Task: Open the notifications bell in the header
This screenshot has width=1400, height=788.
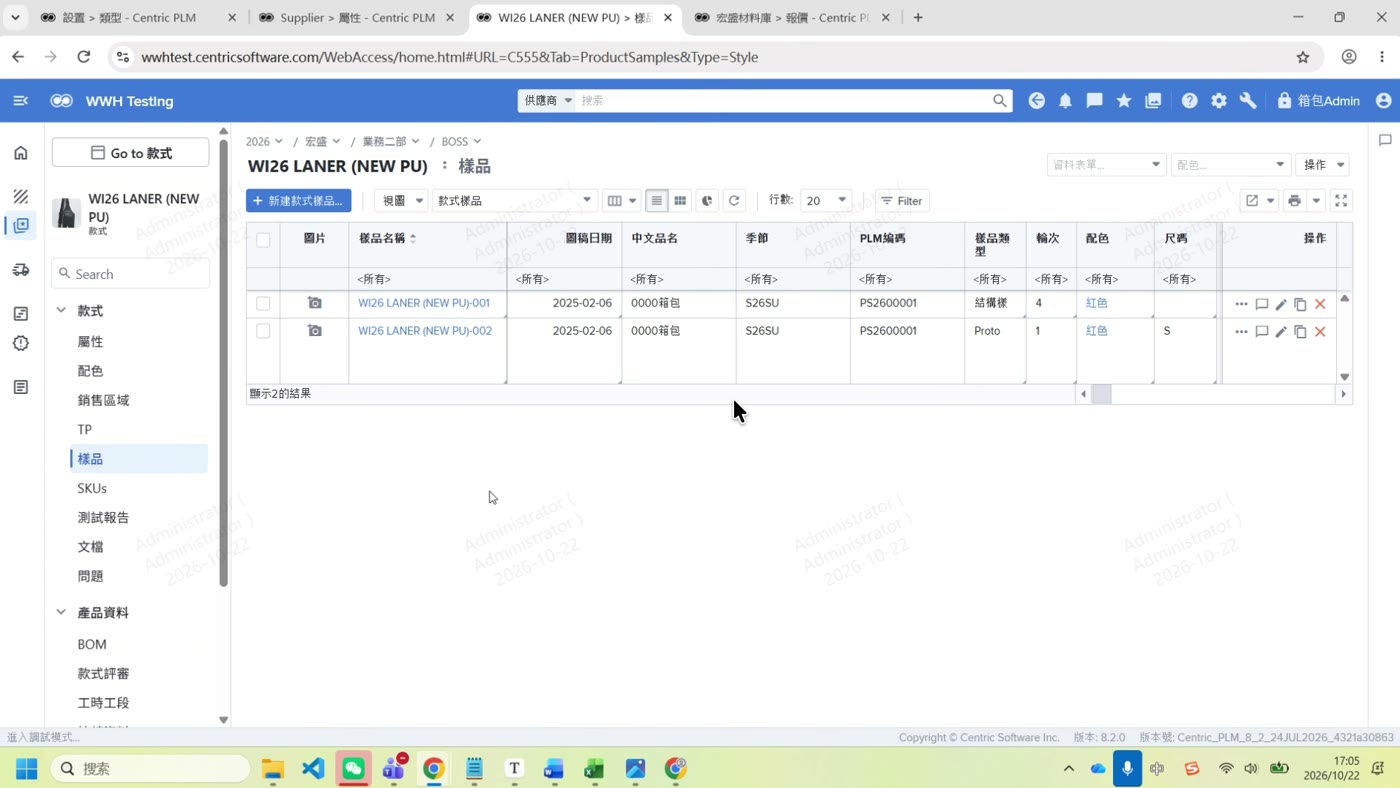Action: [x=1065, y=101]
